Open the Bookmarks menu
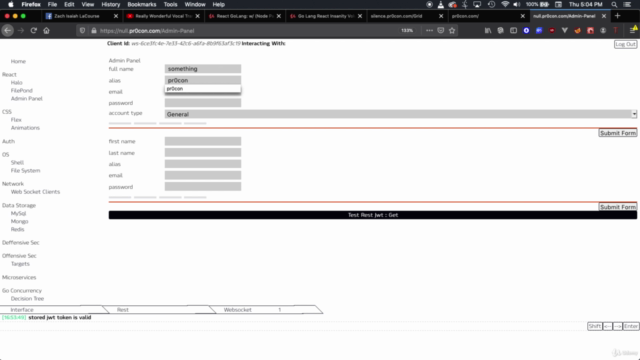Viewport: 640px width, 360px height. click(x=142, y=4)
